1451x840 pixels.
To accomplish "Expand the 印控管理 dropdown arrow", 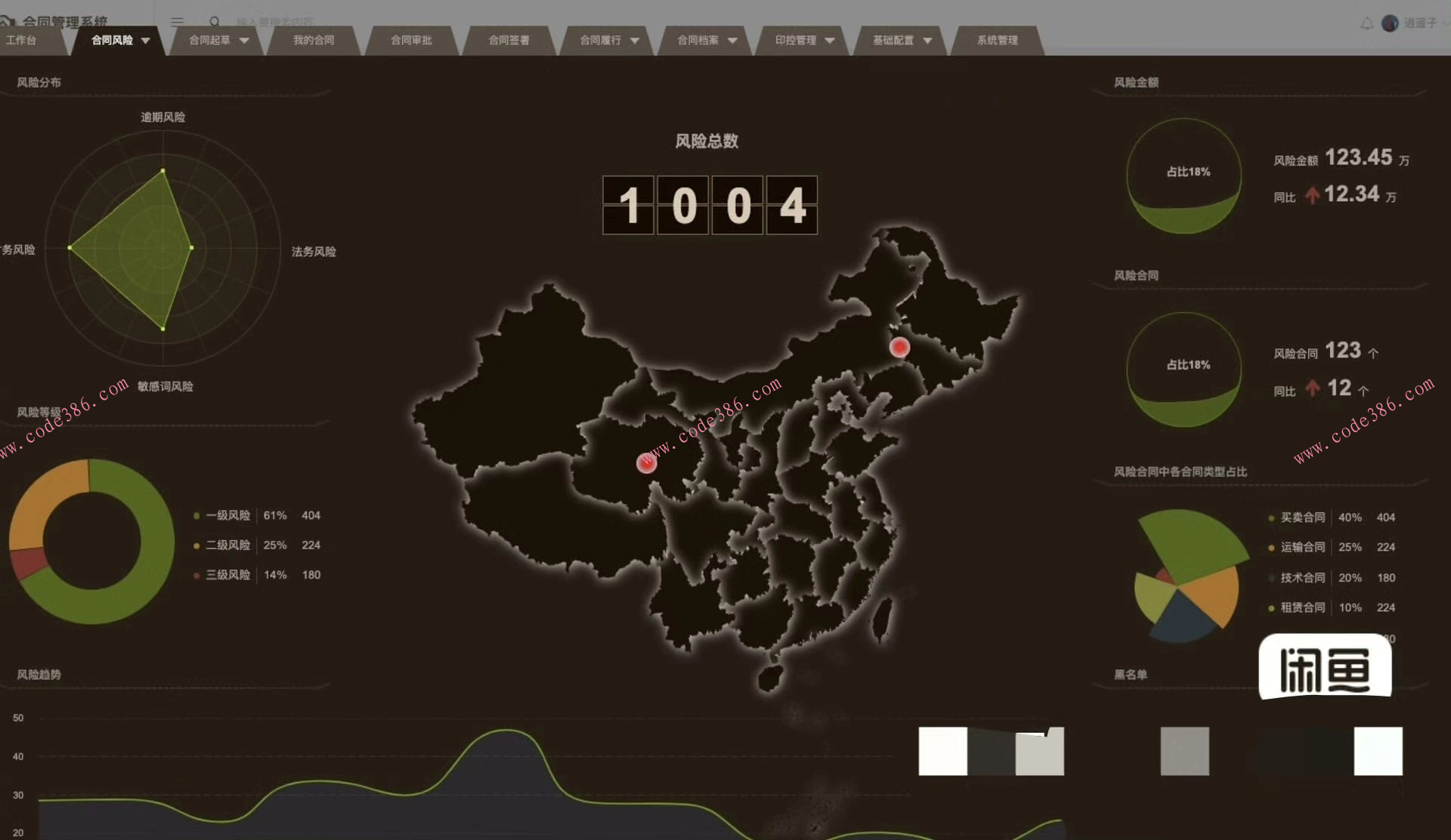I will (x=830, y=41).
